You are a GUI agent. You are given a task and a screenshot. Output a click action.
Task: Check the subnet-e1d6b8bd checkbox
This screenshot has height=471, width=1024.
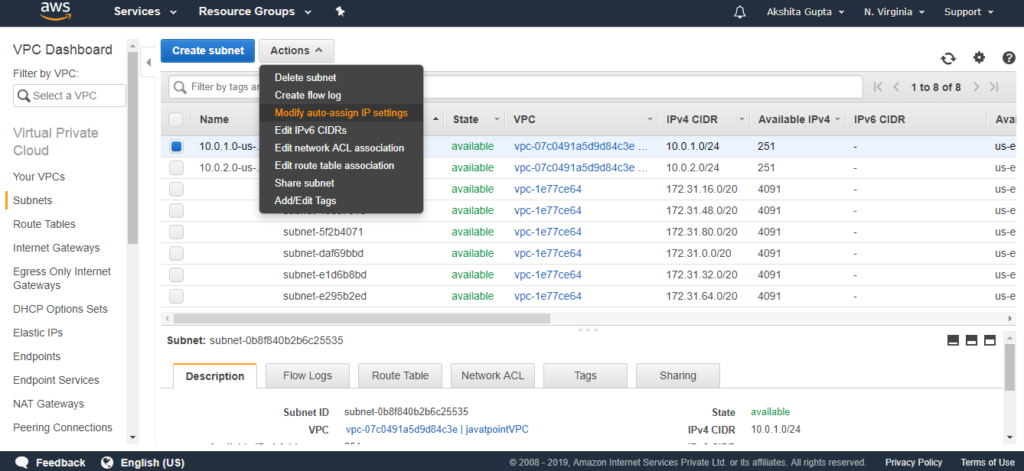coord(176,274)
